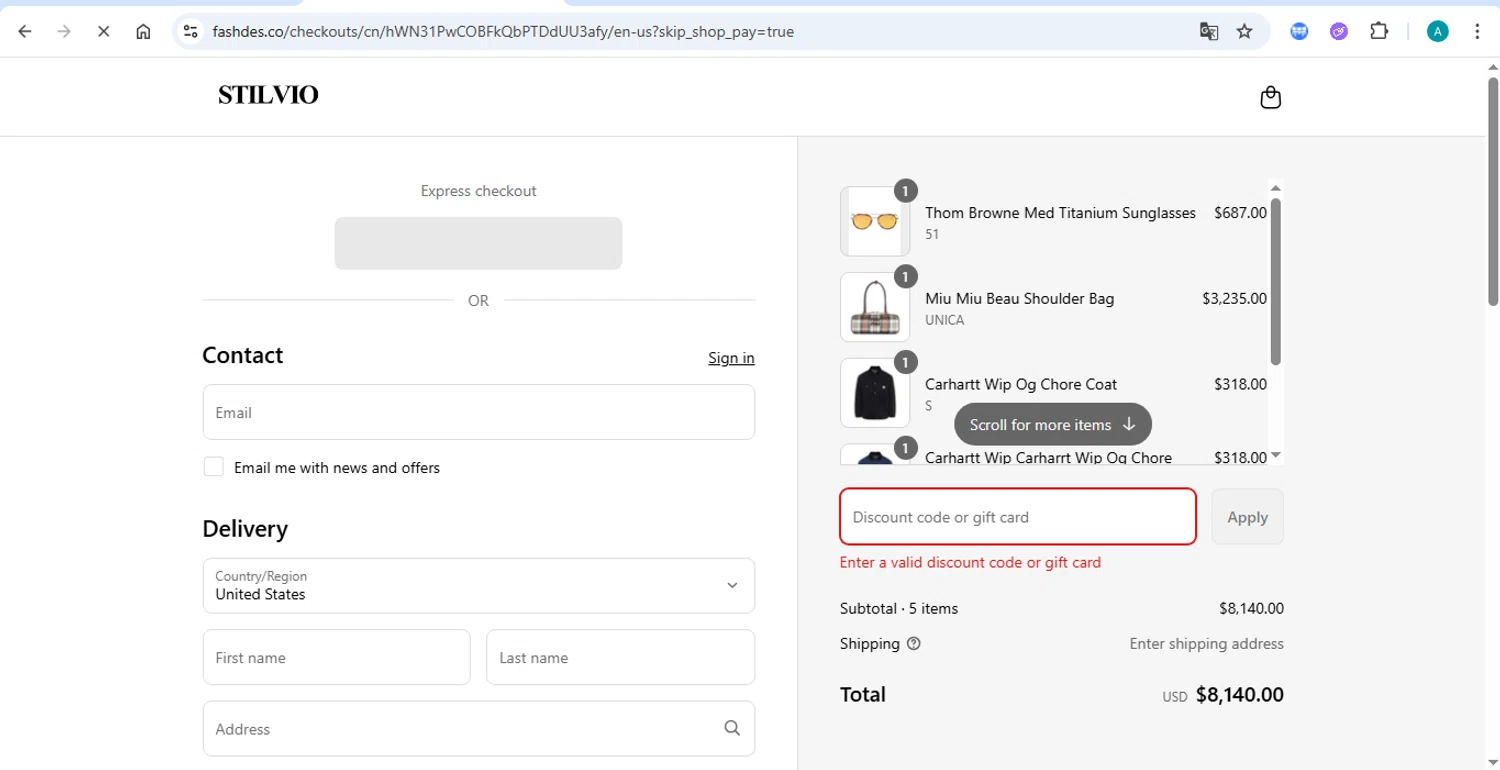Click the Thom Browne sunglasses thumbnail
This screenshot has width=1500, height=770.
click(x=875, y=221)
